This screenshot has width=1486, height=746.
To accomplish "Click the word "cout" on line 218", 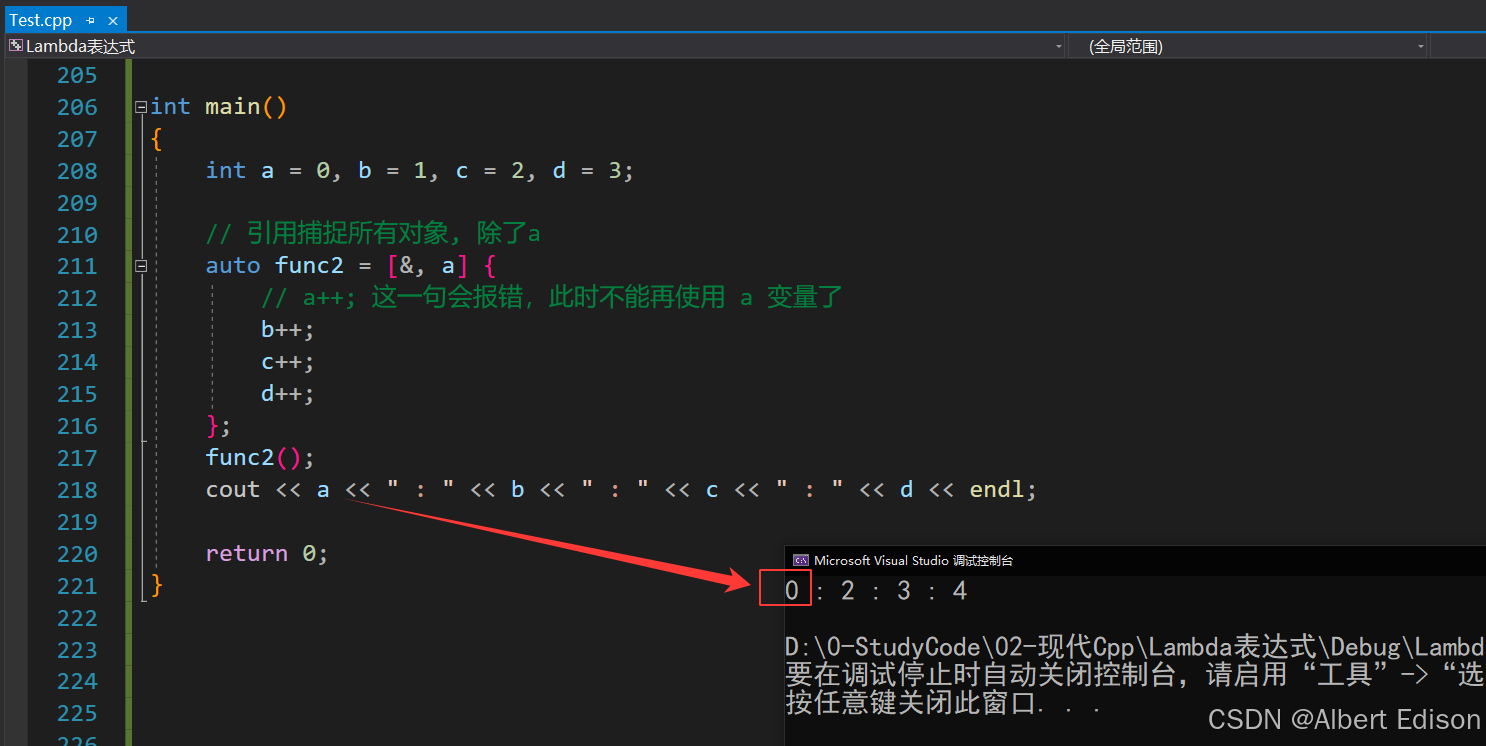I will [233, 490].
